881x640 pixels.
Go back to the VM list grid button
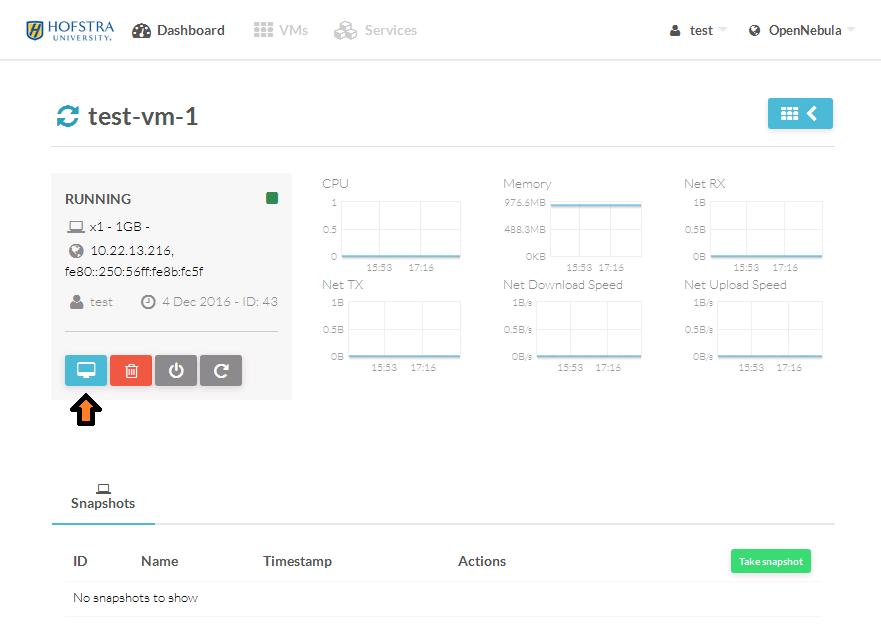pos(799,114)
